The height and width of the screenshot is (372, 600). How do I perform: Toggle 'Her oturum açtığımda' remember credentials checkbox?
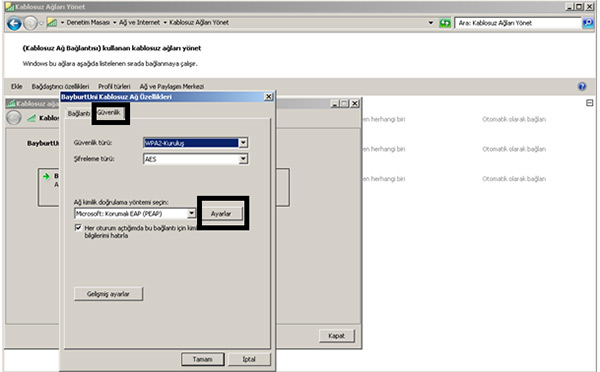pos(78,228)
